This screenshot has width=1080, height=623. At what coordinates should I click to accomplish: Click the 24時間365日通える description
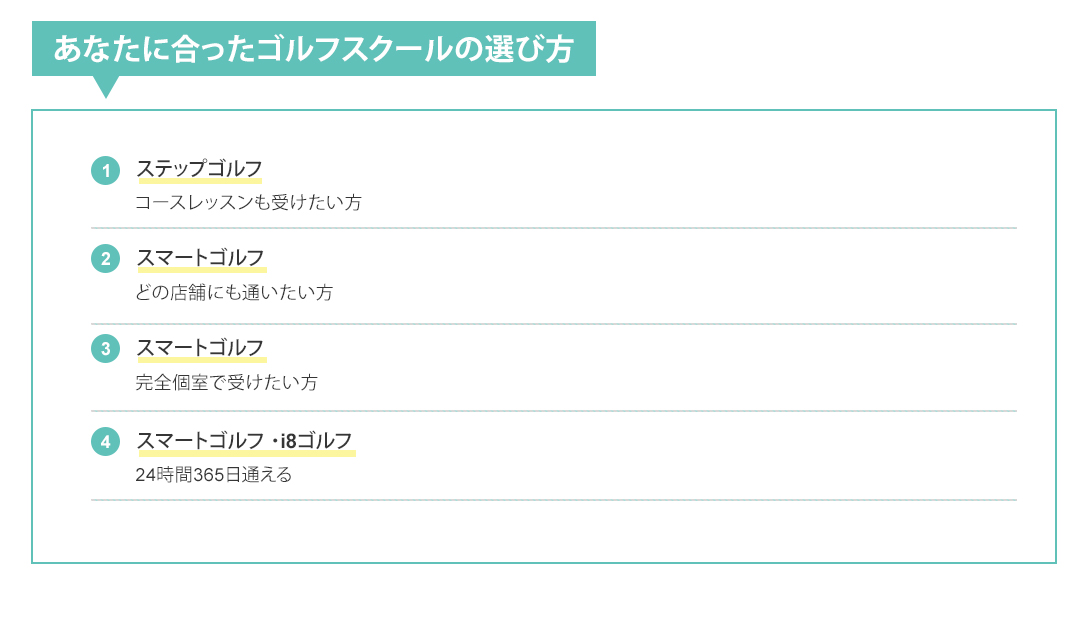(x=214, y=475)
